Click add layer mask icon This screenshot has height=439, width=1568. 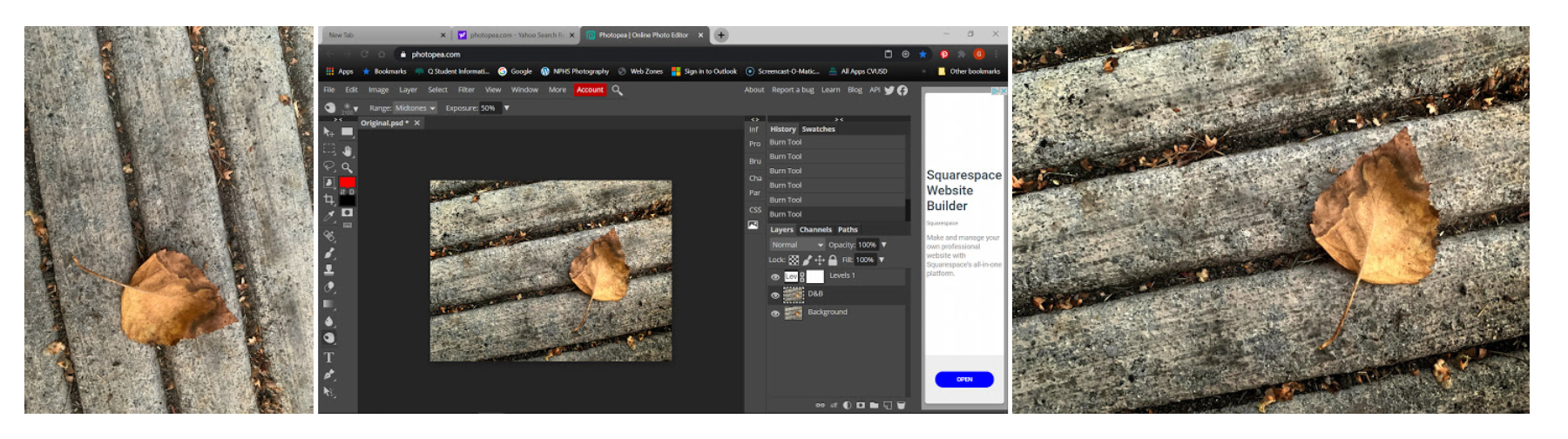tap(861, 405)
